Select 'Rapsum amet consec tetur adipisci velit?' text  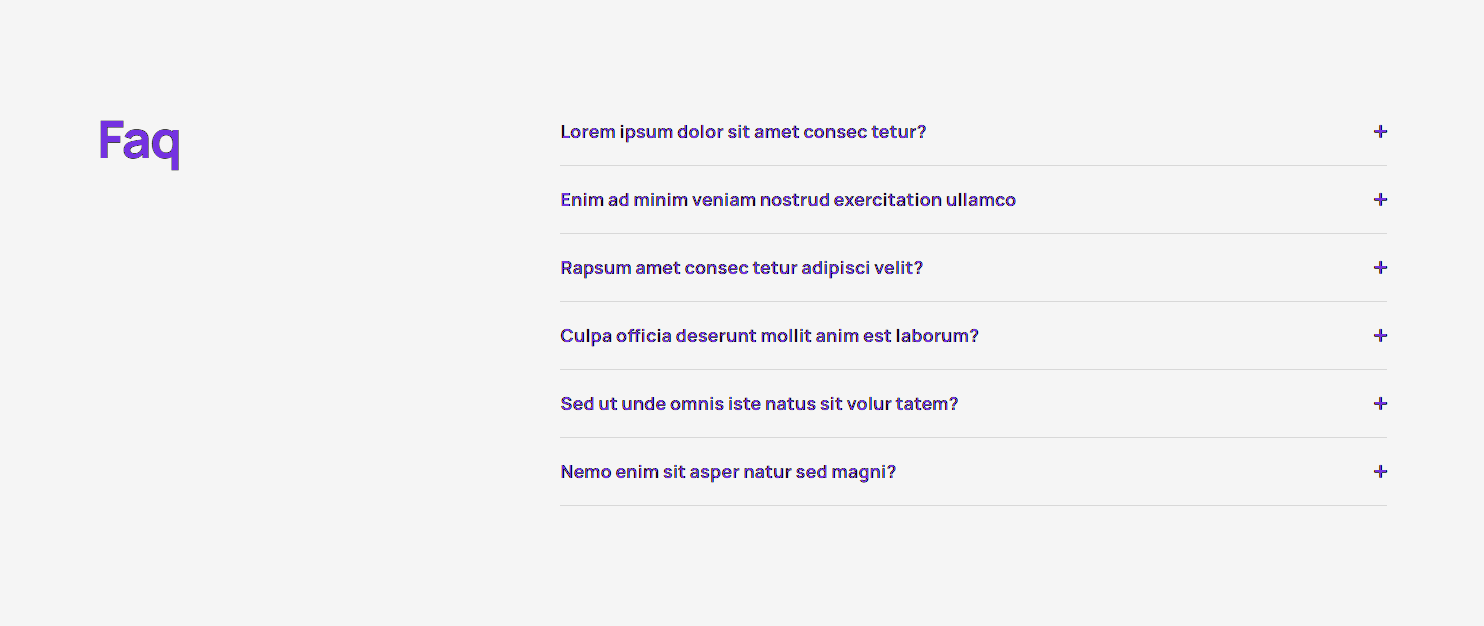tap(742, 267)
